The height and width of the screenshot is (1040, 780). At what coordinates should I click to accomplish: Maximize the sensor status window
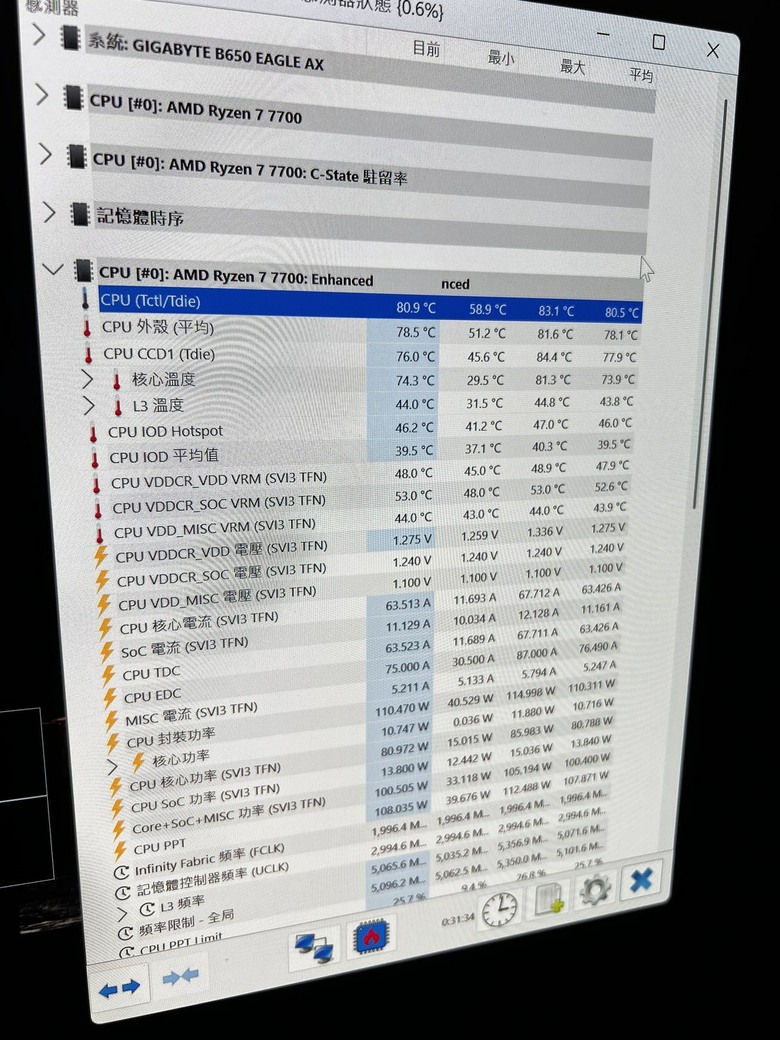point(659,42)
